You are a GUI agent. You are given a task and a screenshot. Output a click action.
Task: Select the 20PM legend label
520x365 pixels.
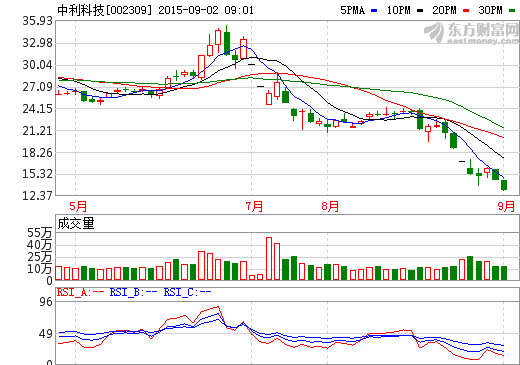444,10
